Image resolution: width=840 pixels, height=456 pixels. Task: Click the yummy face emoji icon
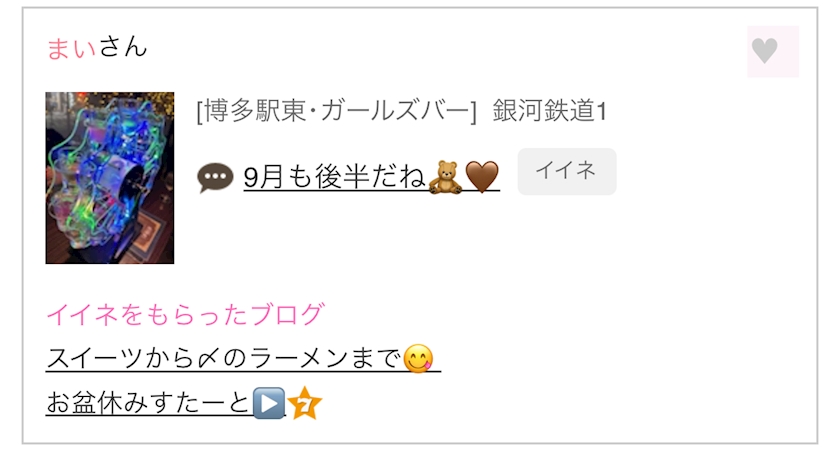pyautogui.click(x=418, y=359)
